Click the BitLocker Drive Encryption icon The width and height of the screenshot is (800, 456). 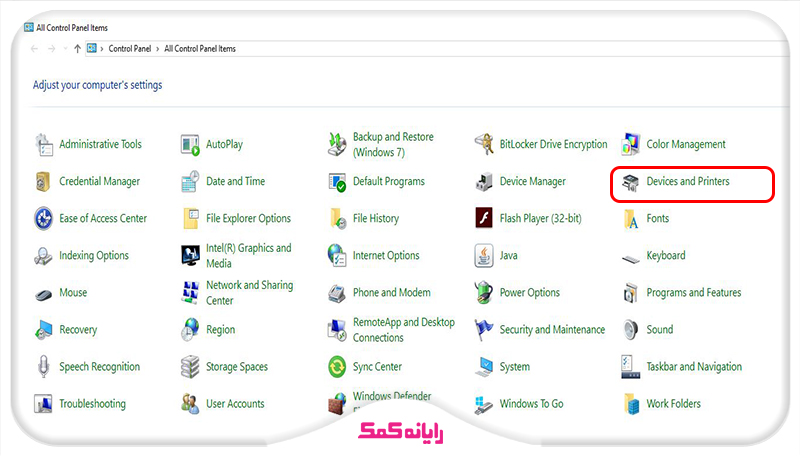click(484, 144)
